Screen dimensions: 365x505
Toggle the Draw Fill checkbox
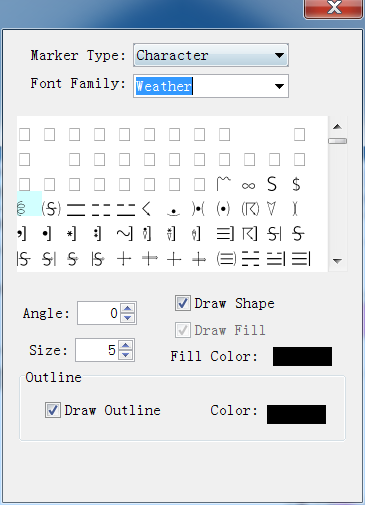click(183, 330)
